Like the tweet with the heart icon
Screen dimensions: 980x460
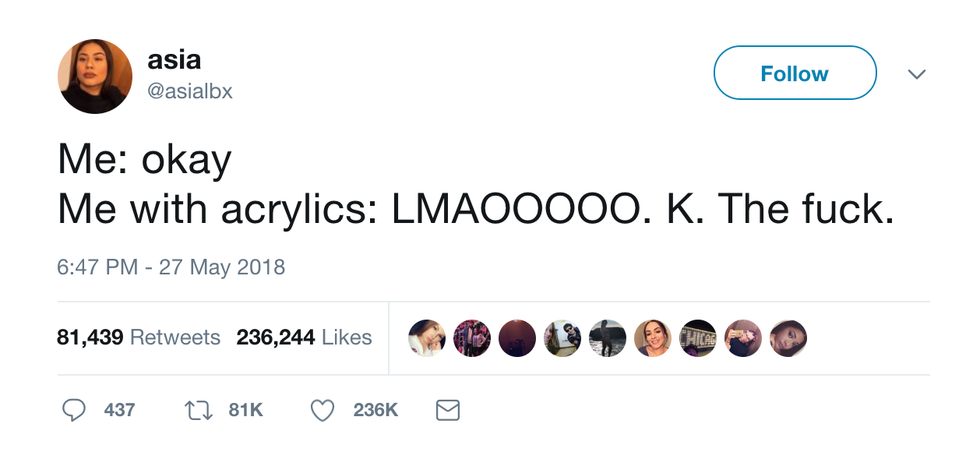pyautogui.click(x=321, y=409)
